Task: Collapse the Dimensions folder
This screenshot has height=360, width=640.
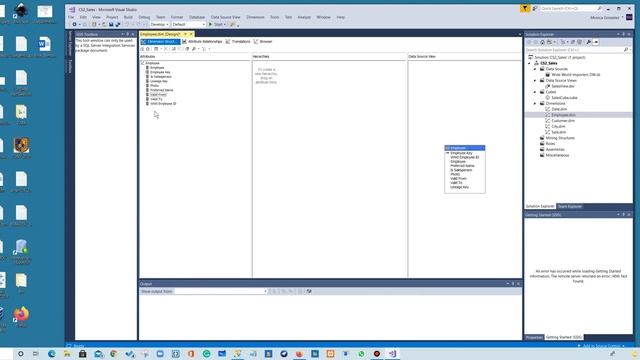Action: coord(535,103)
